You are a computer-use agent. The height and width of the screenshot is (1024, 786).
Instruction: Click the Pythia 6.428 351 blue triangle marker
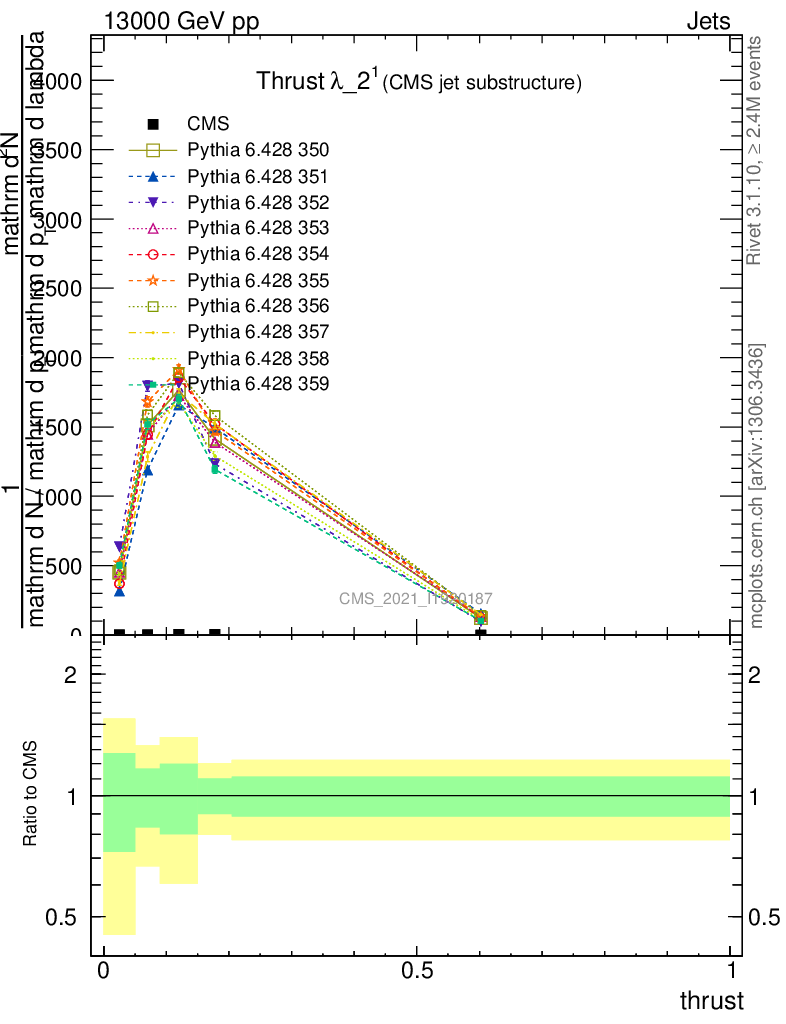[x=153, y=176]
